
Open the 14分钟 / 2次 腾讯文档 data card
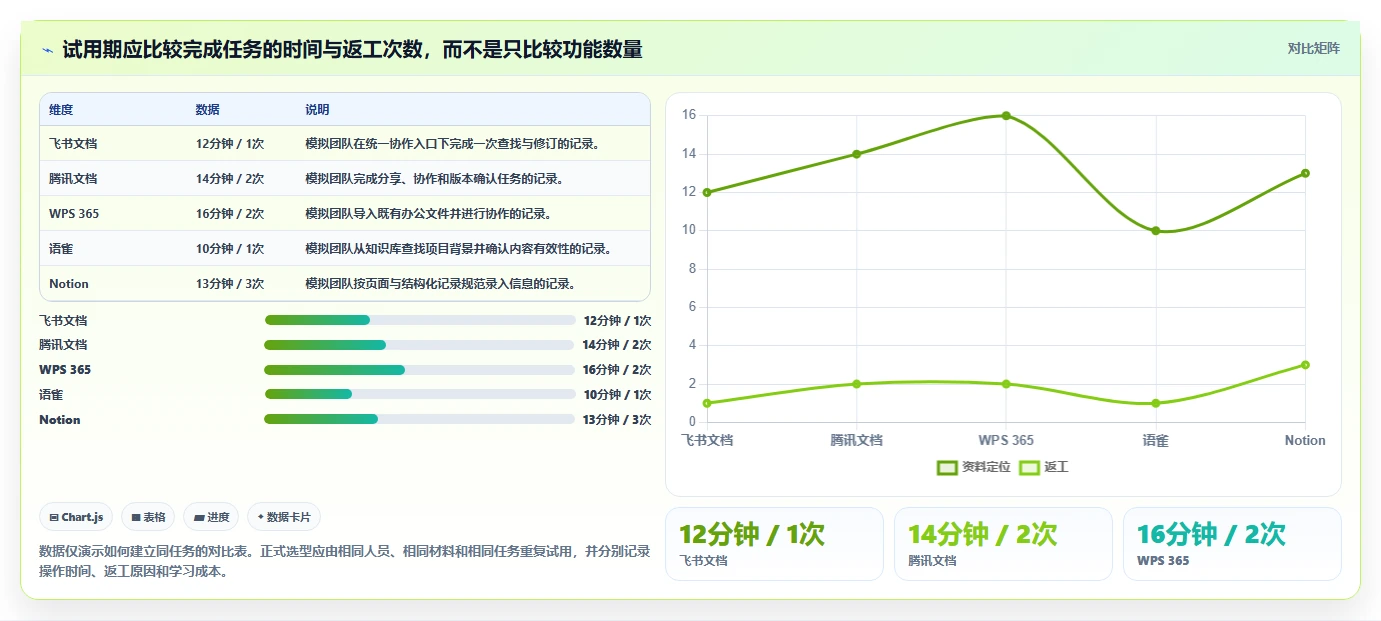pyautogui.click(x=1003, y=544)
